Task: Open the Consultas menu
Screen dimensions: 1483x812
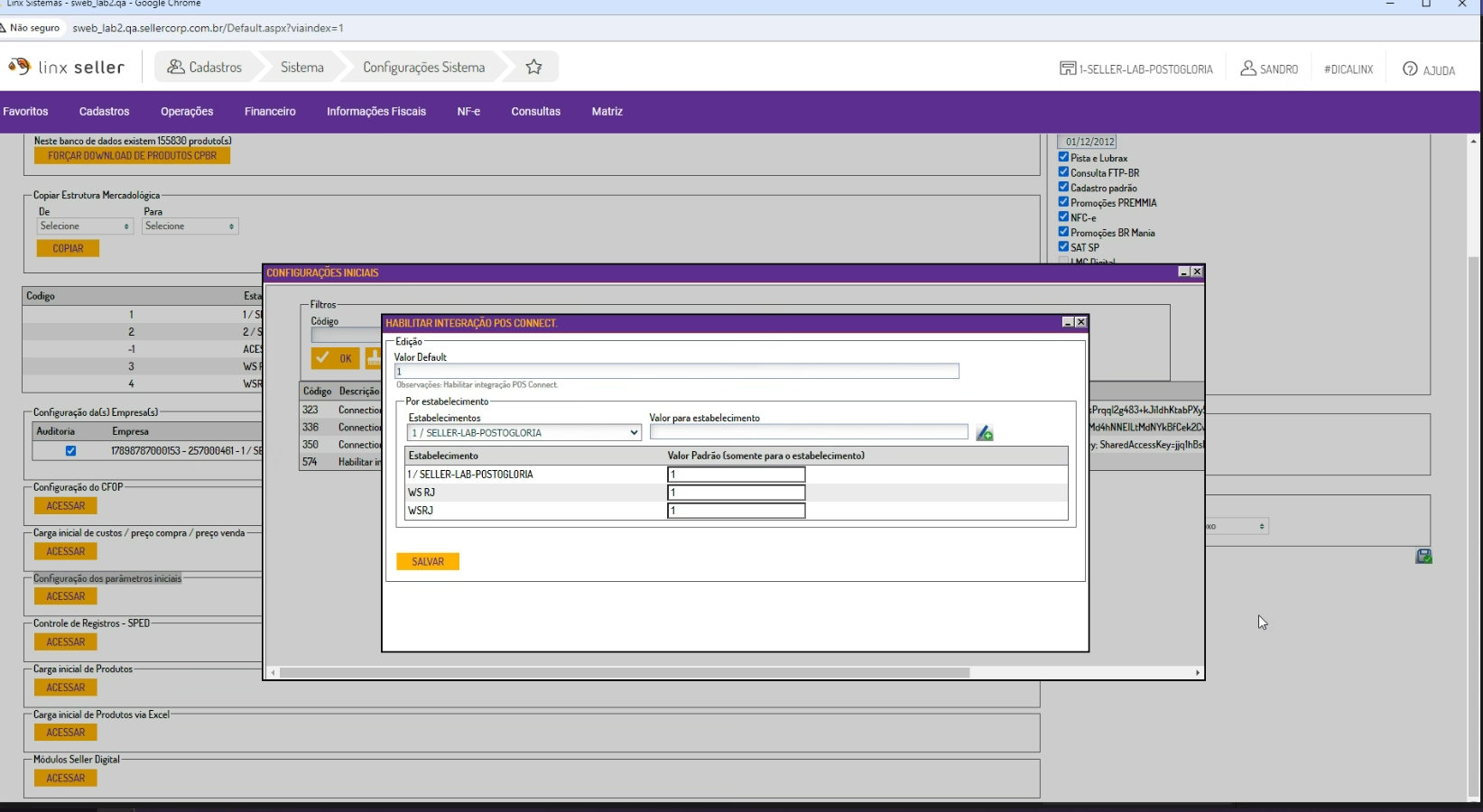Action: [536, 112]
